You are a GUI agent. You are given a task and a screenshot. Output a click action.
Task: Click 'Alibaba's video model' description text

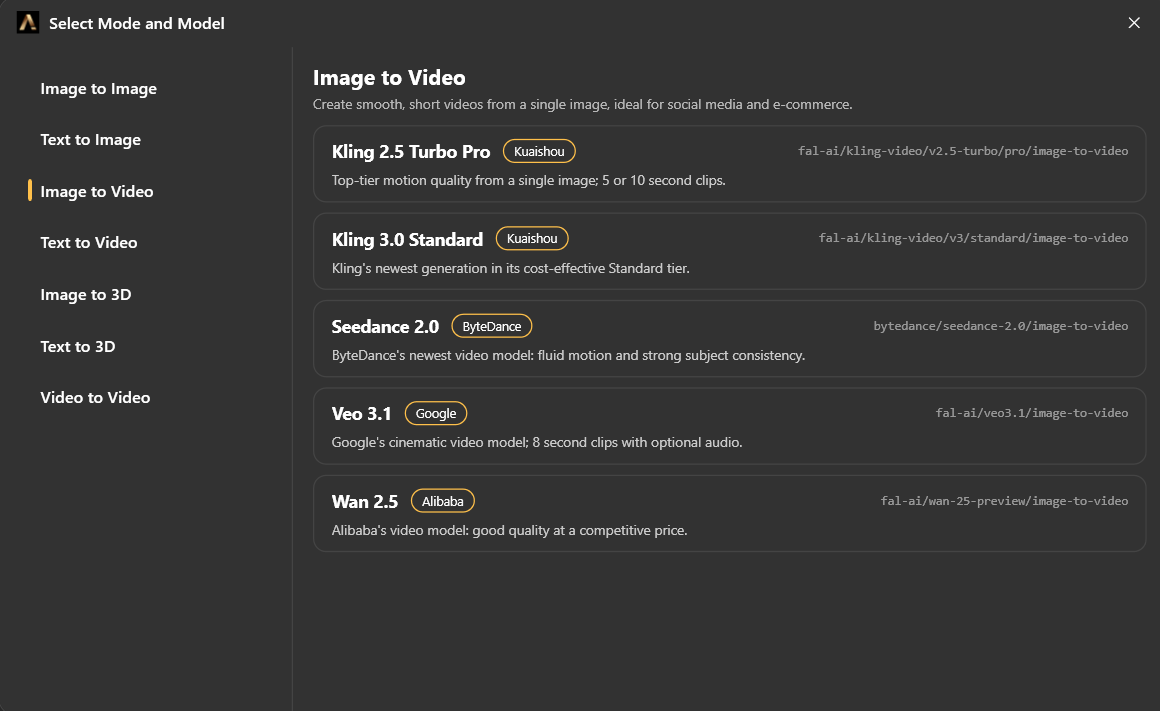[510, 530]
